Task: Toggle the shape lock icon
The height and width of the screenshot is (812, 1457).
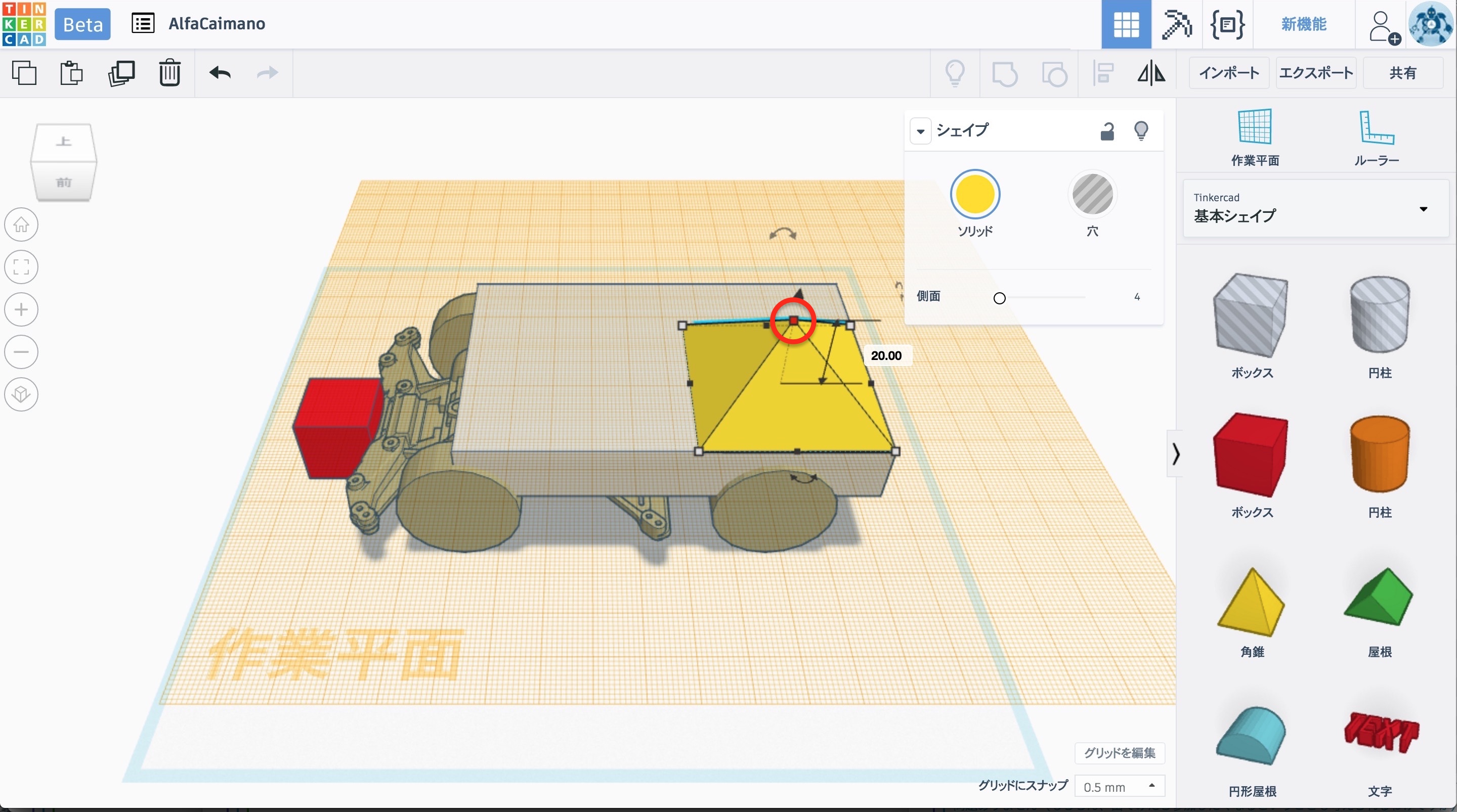Action: [x=1107, y=131]
